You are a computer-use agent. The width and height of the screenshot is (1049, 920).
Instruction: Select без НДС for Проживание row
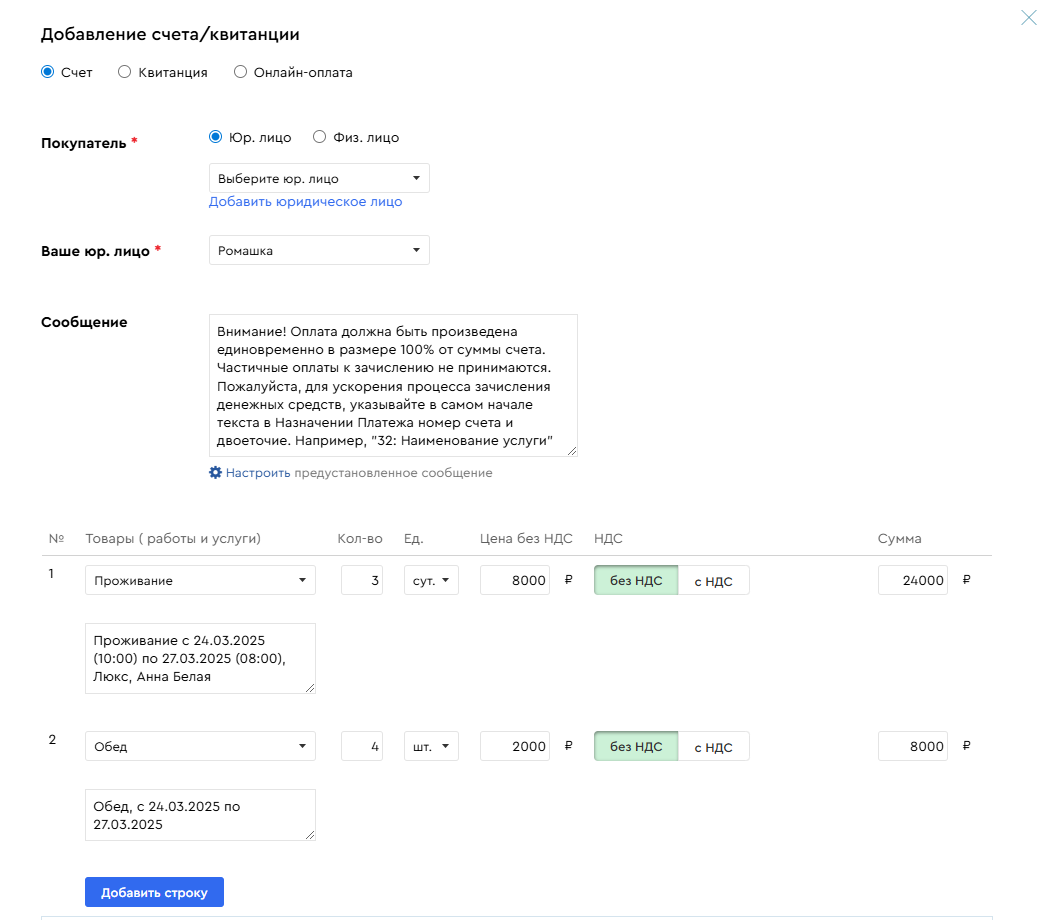(x=636, y=580)
